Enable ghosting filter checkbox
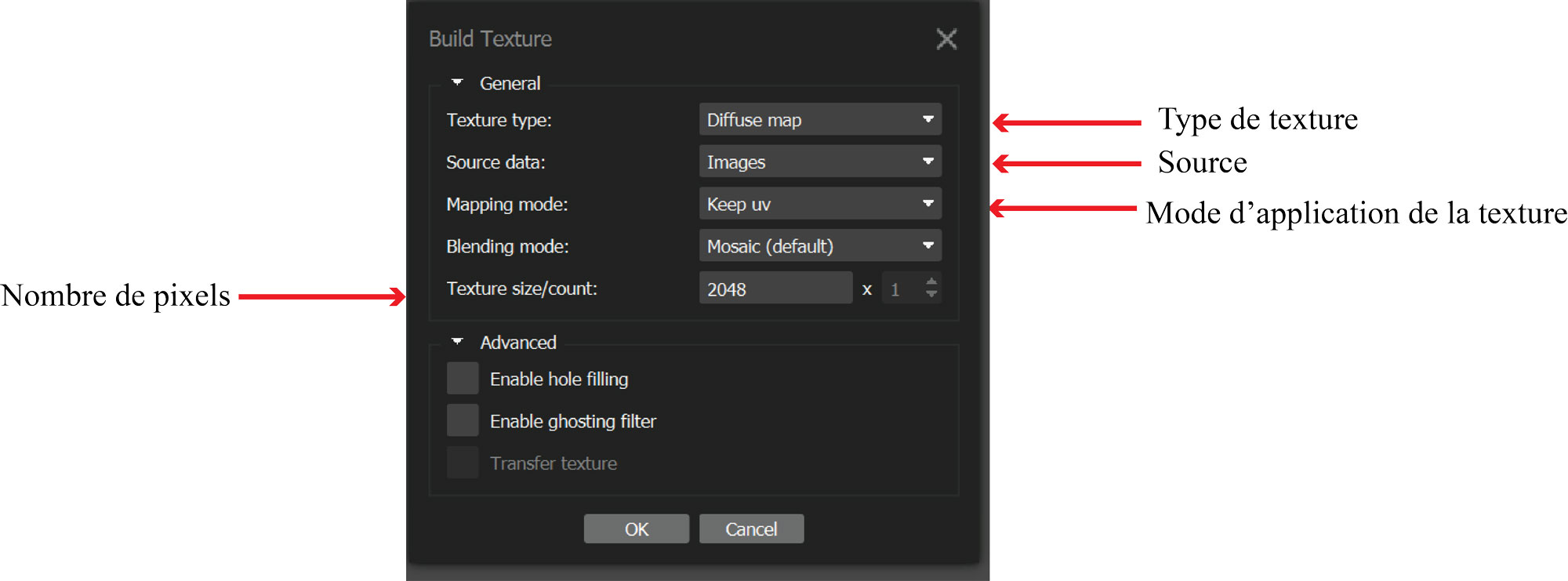Screen dimensions: 1568x581 (x=463, y=420)
